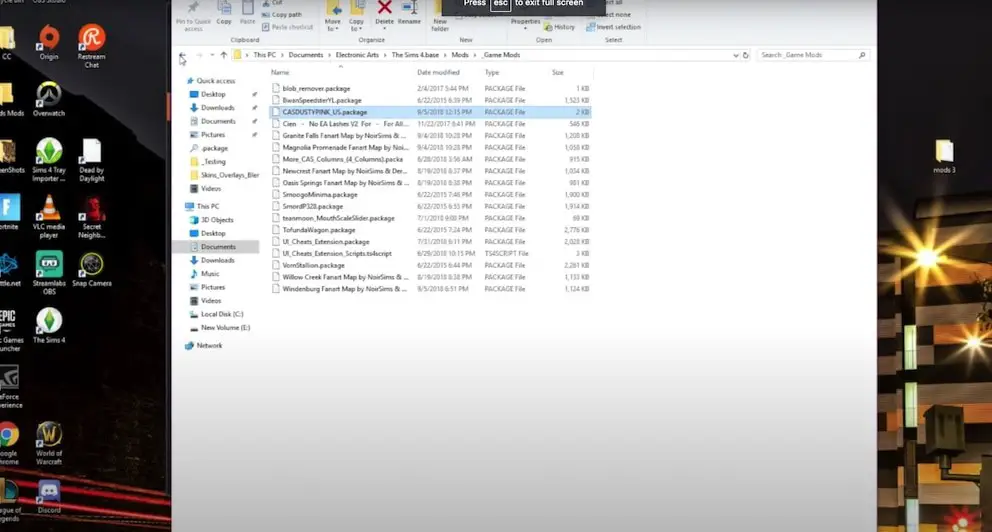Open recent locations dropdown arrow
The height and width of the screenshot is (532, 992).
[212, 55]
